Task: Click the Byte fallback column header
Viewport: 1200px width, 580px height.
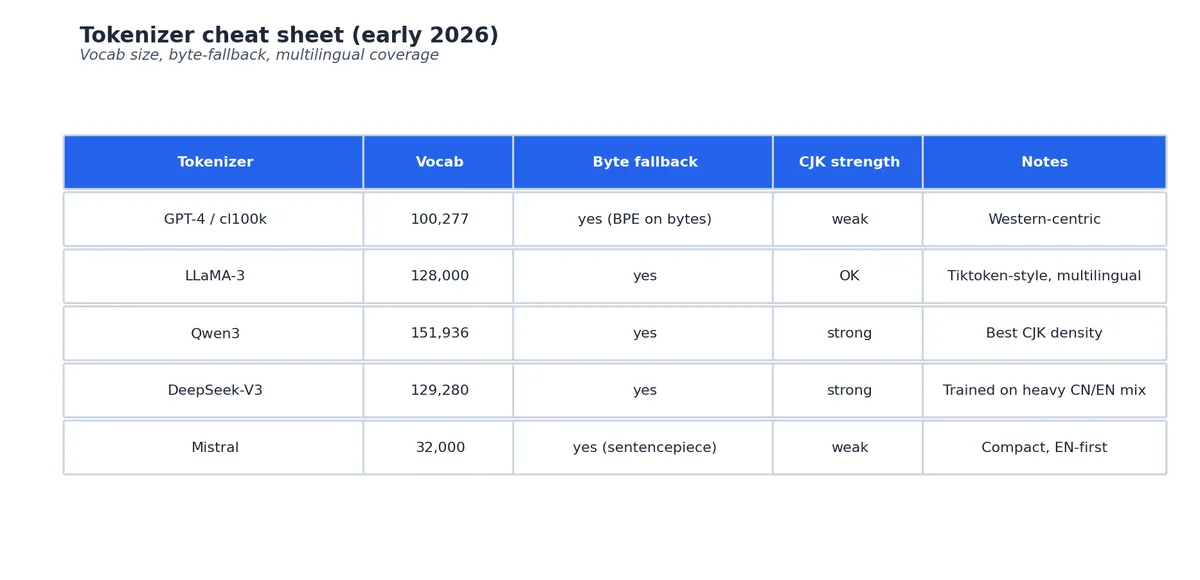Action: click(x=644, y=162)
